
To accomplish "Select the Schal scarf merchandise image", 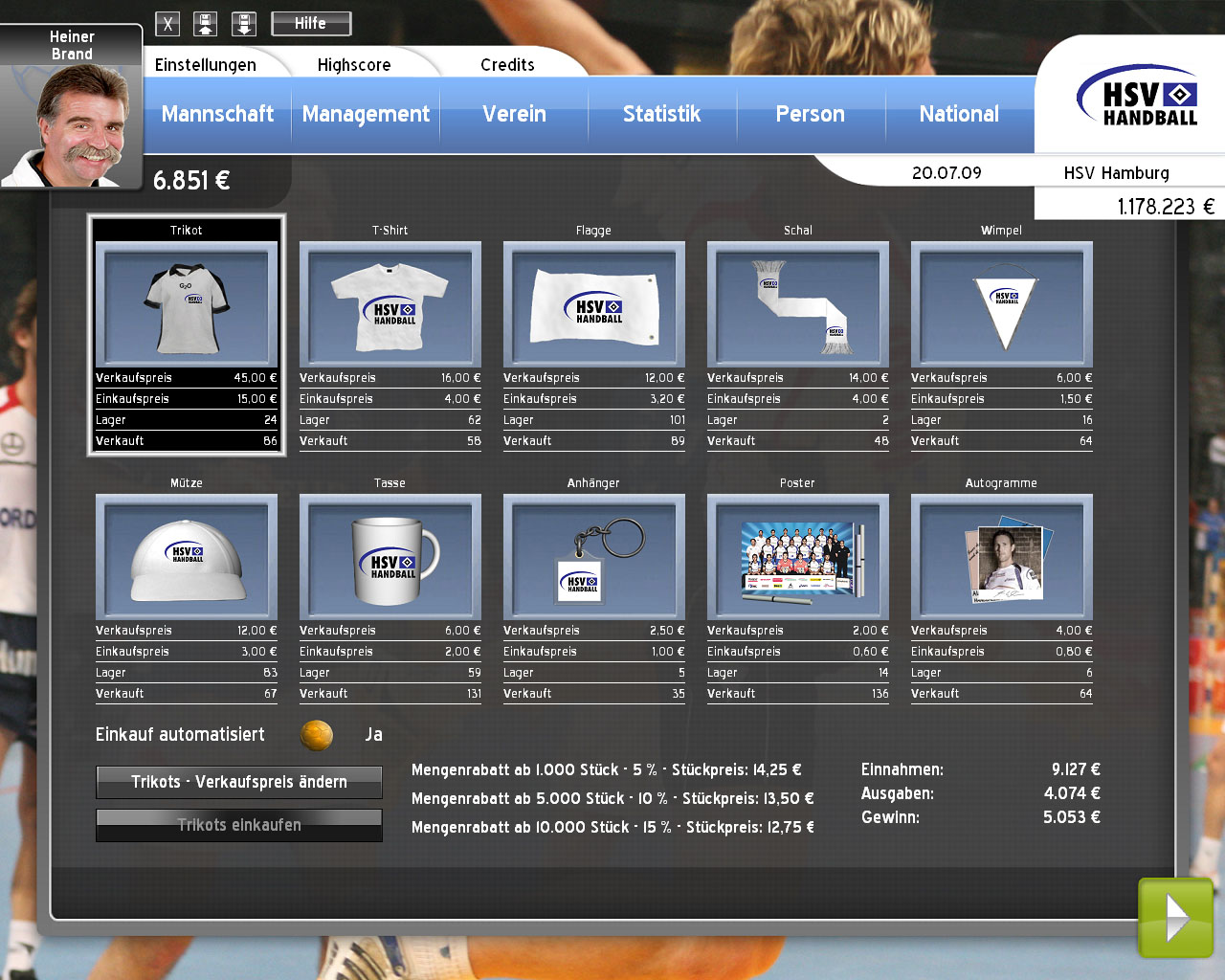I will click(x=797, y=304).
